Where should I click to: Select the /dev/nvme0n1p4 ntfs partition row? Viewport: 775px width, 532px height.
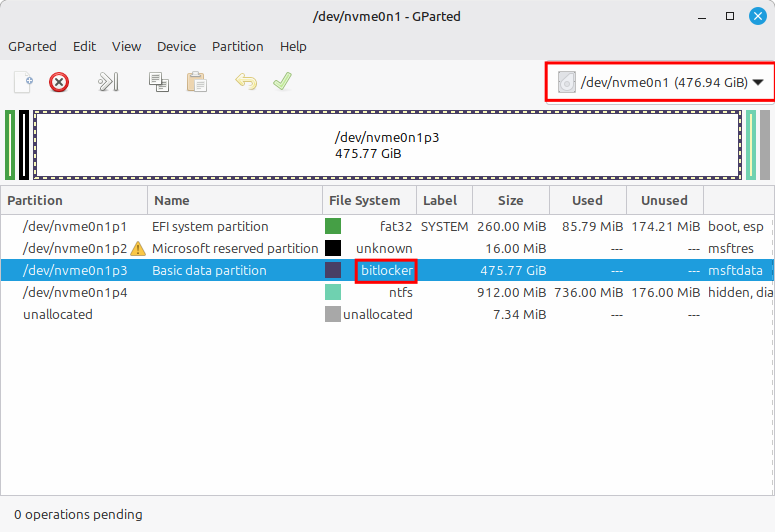click(x=210, y=292)
